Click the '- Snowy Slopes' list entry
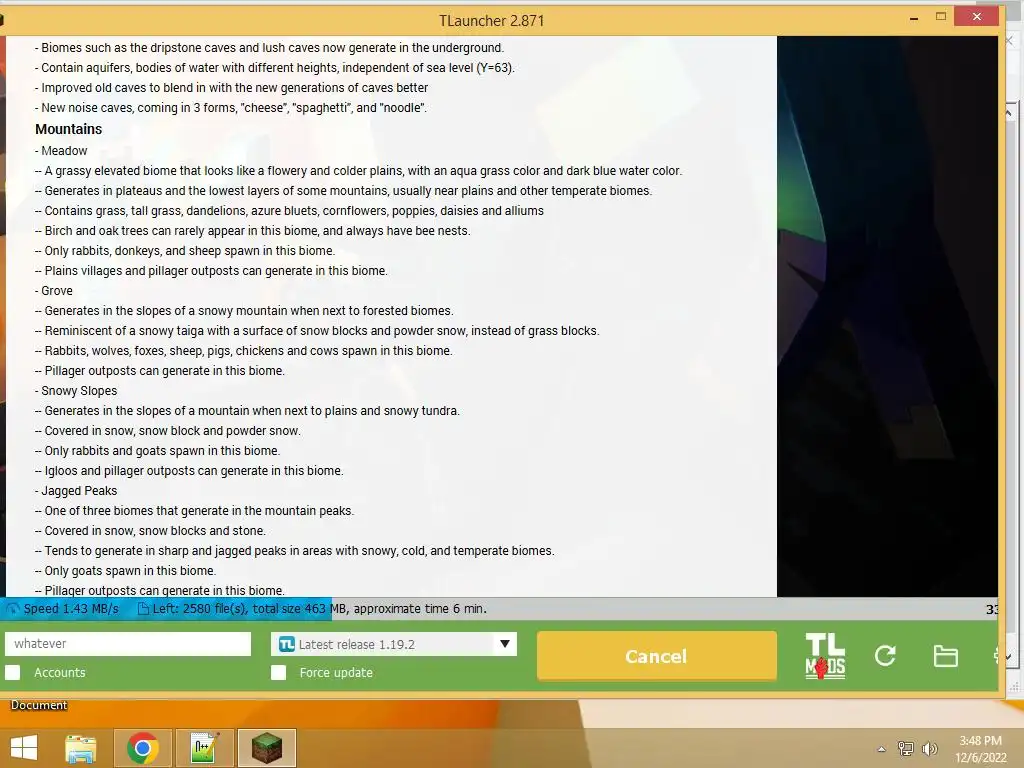Screen dimensions: 1024x768 76,391
